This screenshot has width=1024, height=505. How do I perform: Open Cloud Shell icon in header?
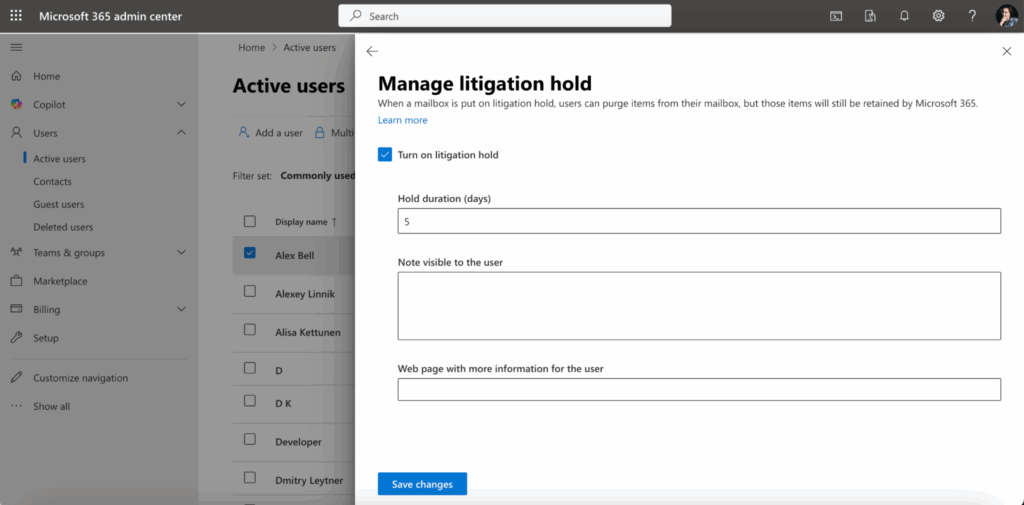click(835, 16)
